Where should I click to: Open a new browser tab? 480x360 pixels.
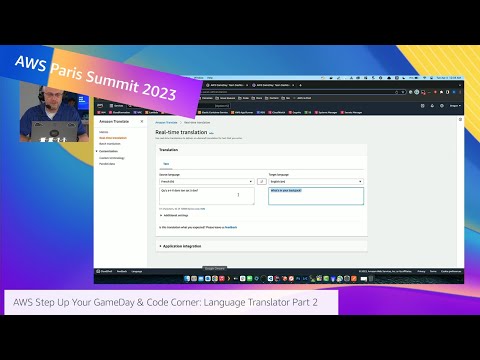point(300,85)
